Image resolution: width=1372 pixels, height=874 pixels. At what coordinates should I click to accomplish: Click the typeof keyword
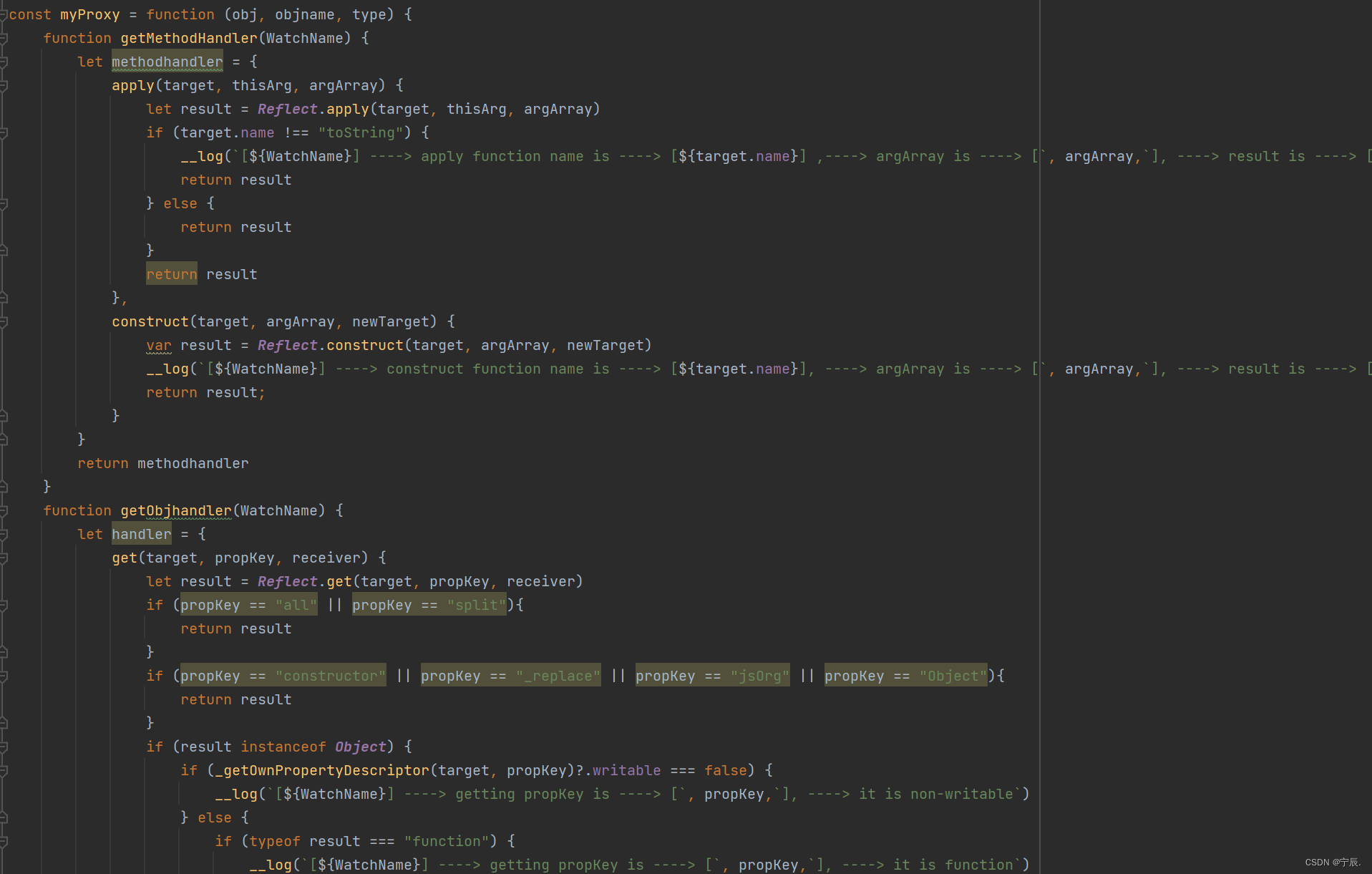(275, 841)
